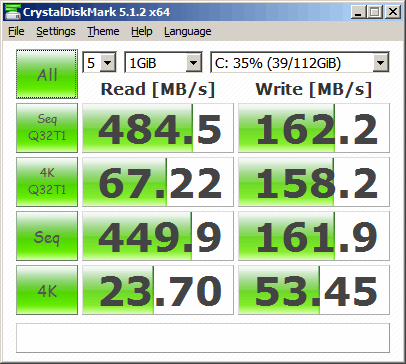Open the Help menu

coord(142,31)
